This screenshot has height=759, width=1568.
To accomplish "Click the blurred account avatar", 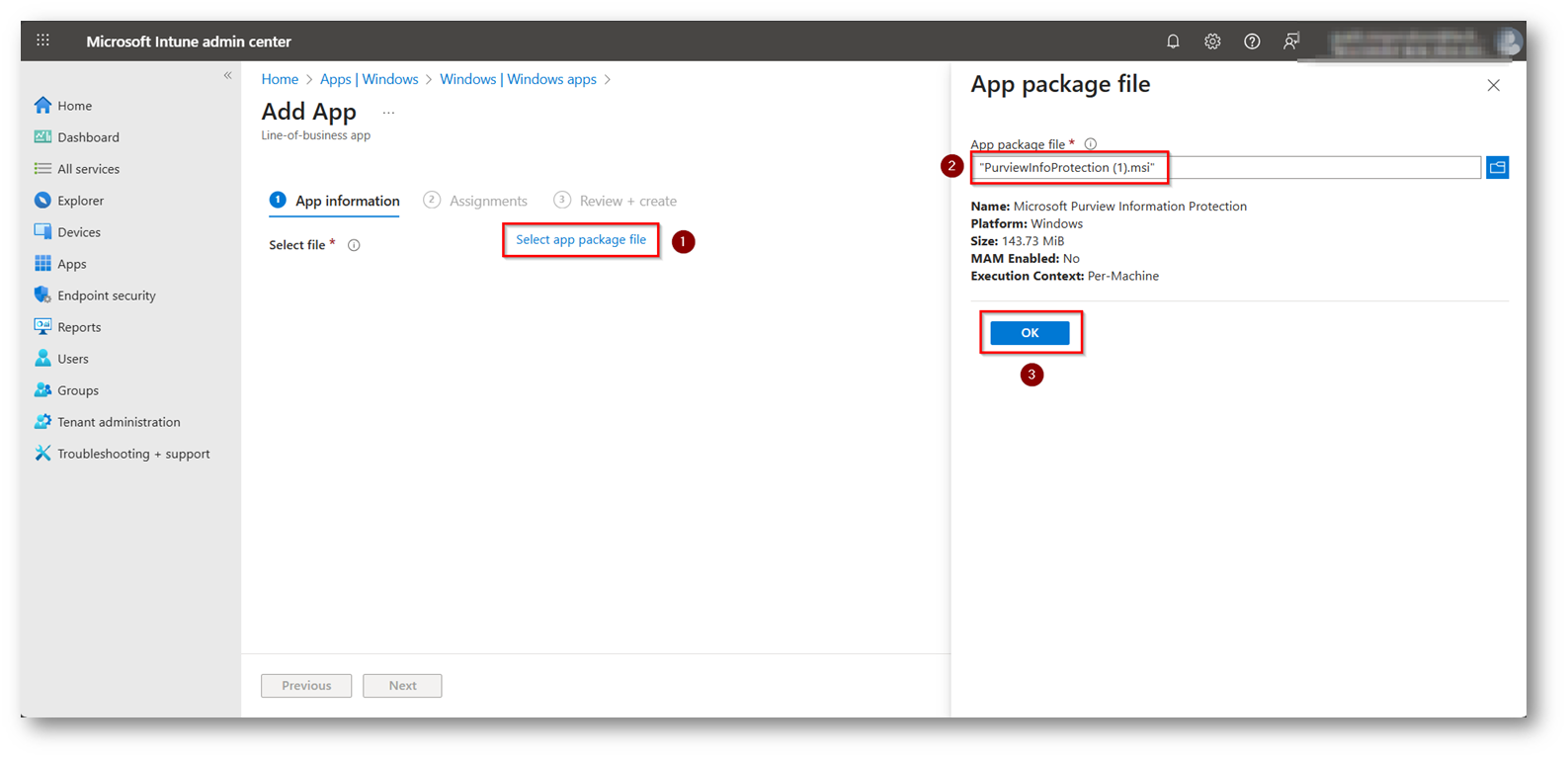I will [x=1508, y=42].
